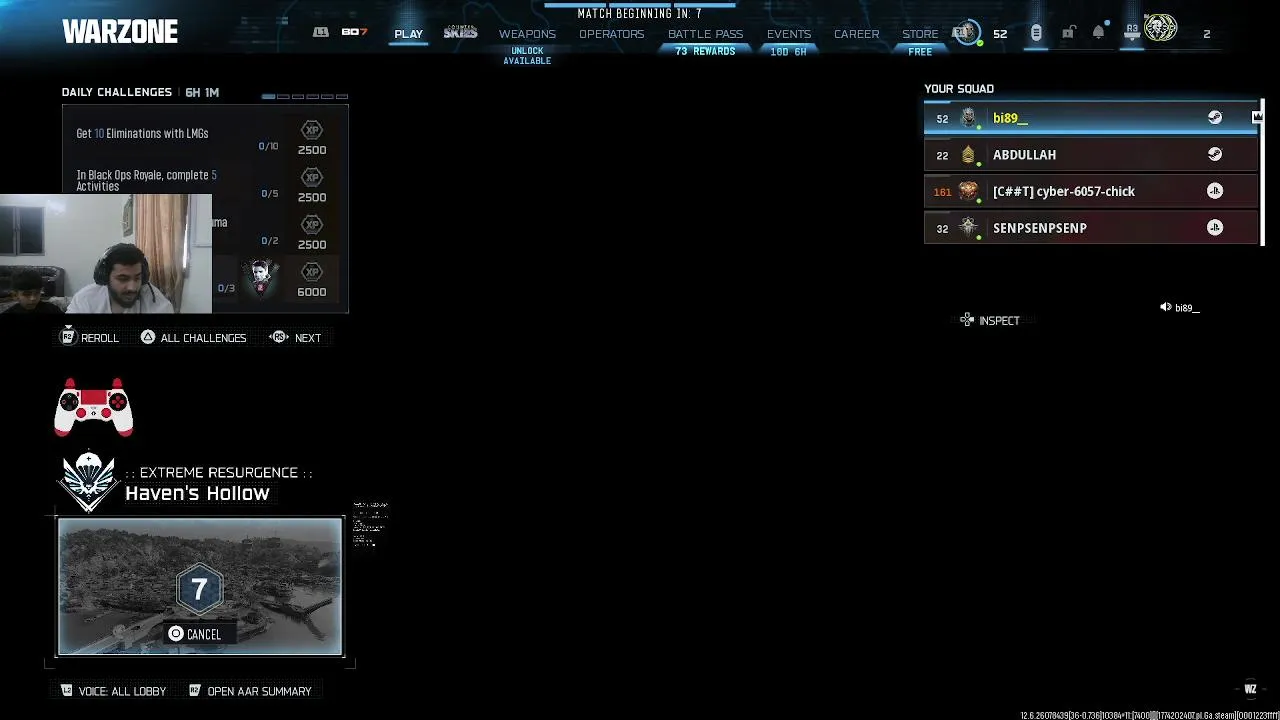Viewport: 1280px width, 720px height.
Task: Click the Steam platform icon on the ABDULLAH row
Action: [1215, 154]
